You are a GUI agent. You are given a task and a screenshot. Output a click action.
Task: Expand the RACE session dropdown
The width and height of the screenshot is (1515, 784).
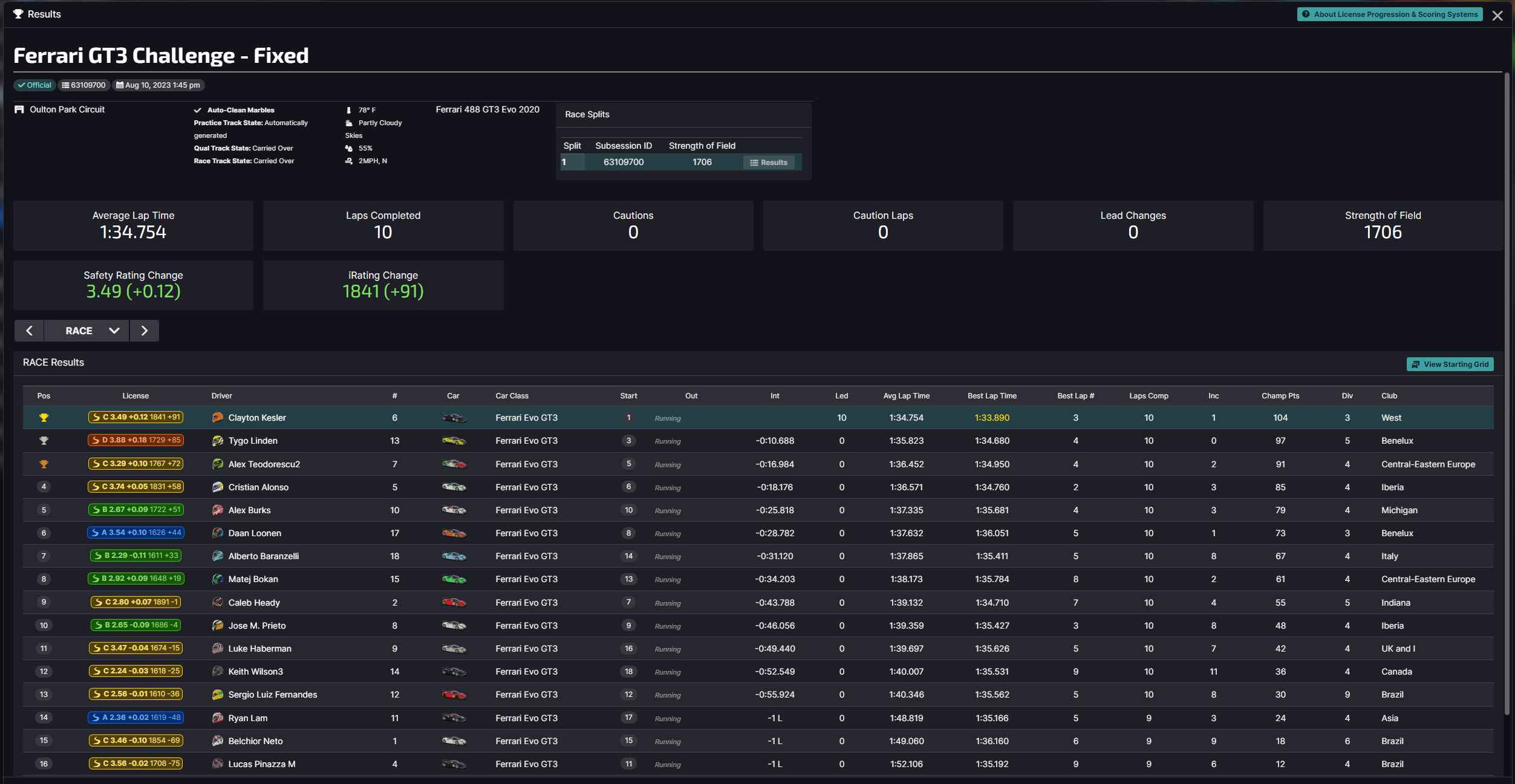tap(86, 331)
